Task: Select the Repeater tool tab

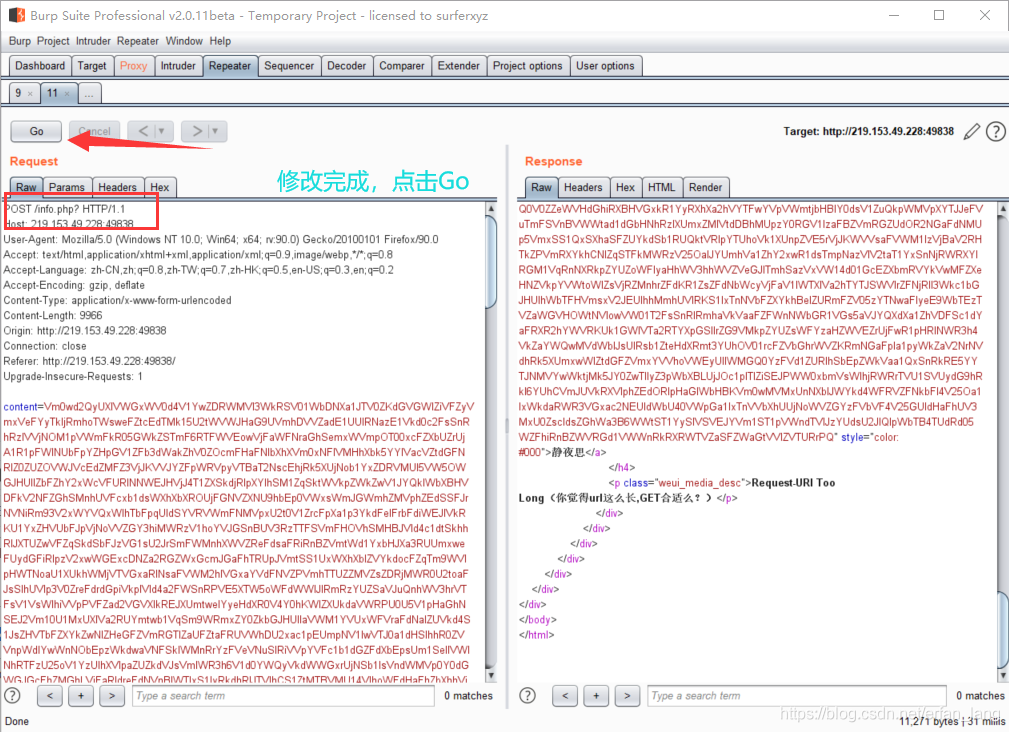Action: (230, 66)
